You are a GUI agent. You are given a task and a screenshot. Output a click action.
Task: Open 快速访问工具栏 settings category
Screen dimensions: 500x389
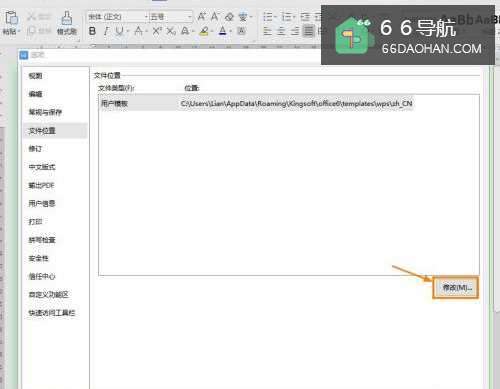pyautogui.click(x=52, y=313)
